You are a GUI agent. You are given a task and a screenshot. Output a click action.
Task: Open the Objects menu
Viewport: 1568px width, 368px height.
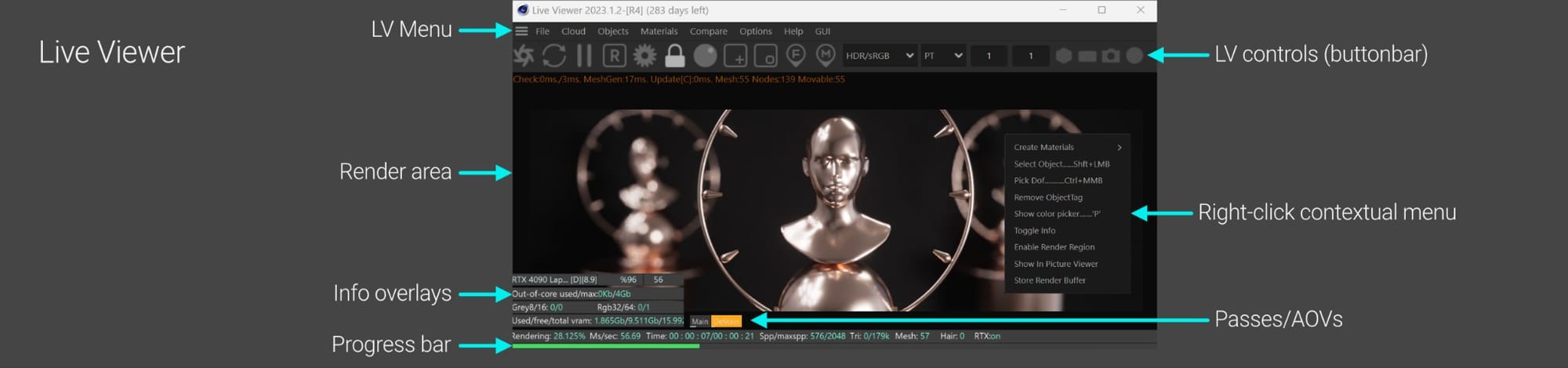[613, 31]
